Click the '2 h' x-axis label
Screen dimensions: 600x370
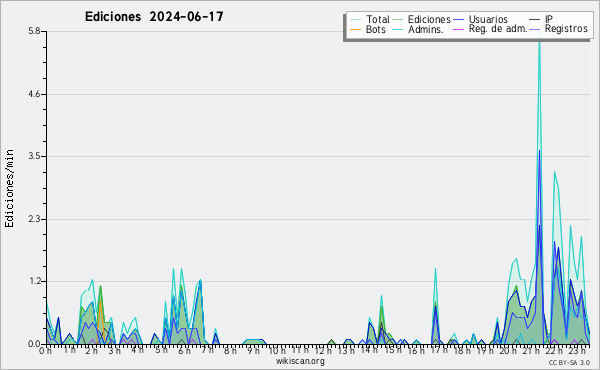pyautogui.click(x=91, y=351)
